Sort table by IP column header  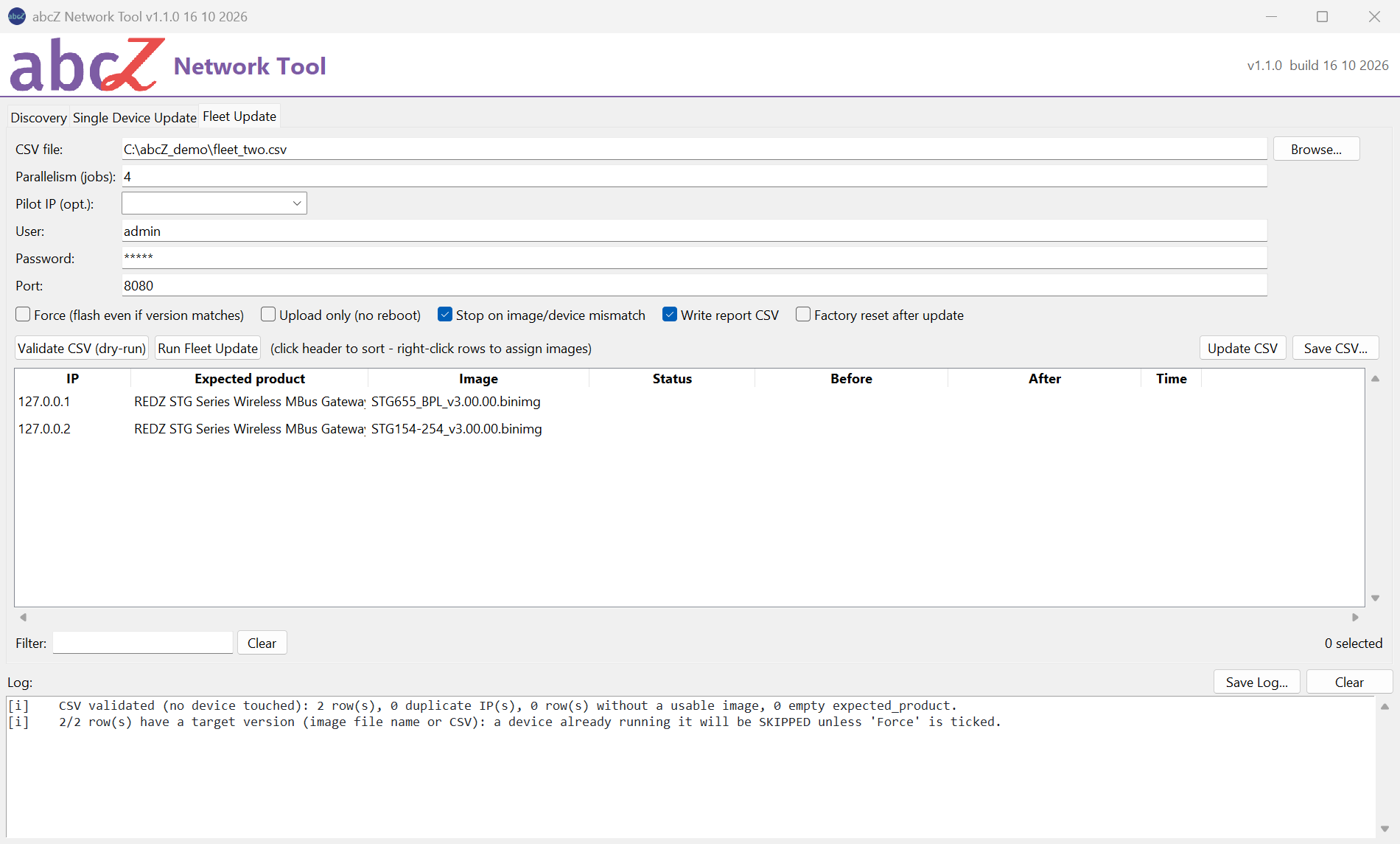pyautogui.click(x=72, y=378)
